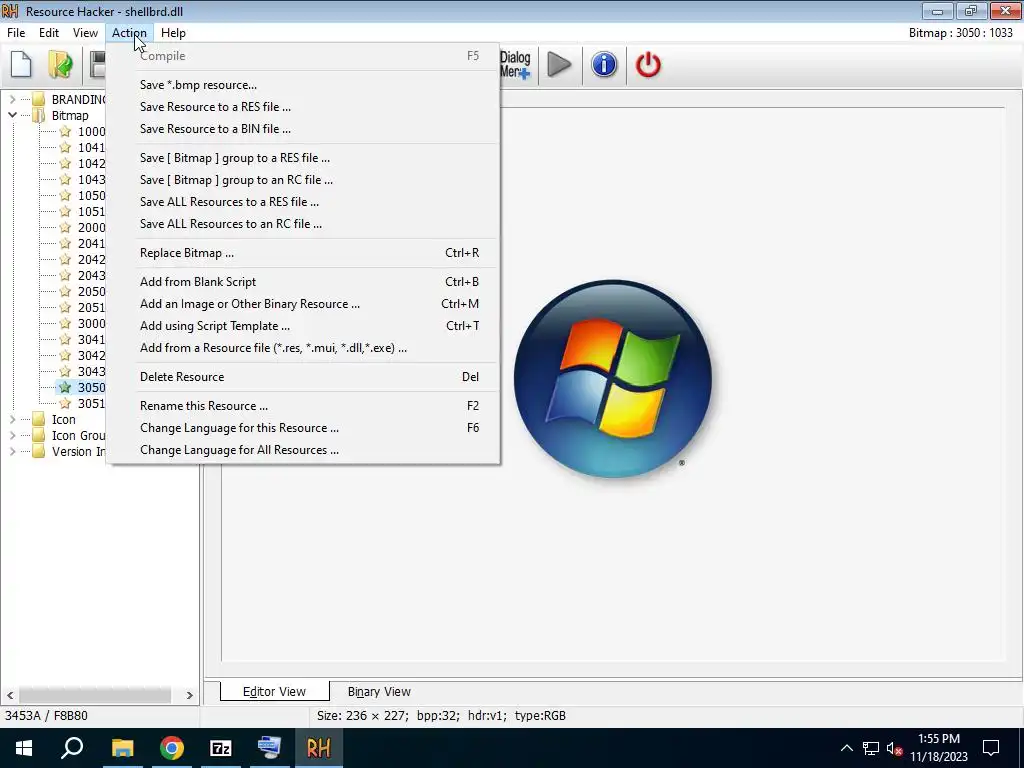Click the red power exit icon
This screenshot has width=1024, height=768.
tap(648, 65)
